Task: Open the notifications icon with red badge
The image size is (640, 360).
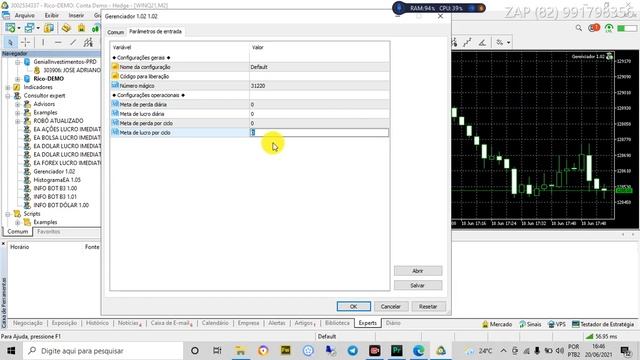Action: [x=594, y=28]
